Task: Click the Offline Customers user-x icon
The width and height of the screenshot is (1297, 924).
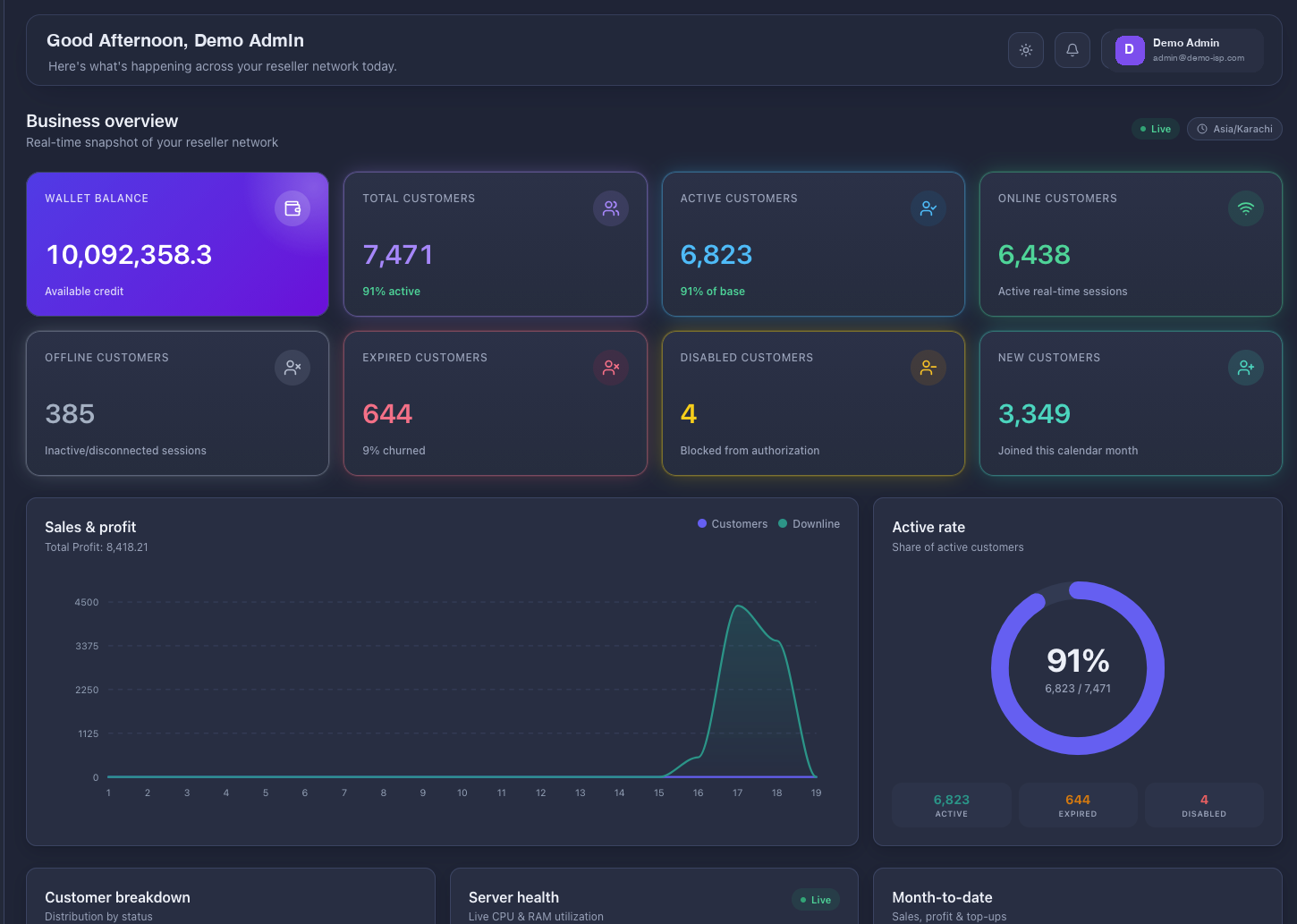Action: [292, 368]
